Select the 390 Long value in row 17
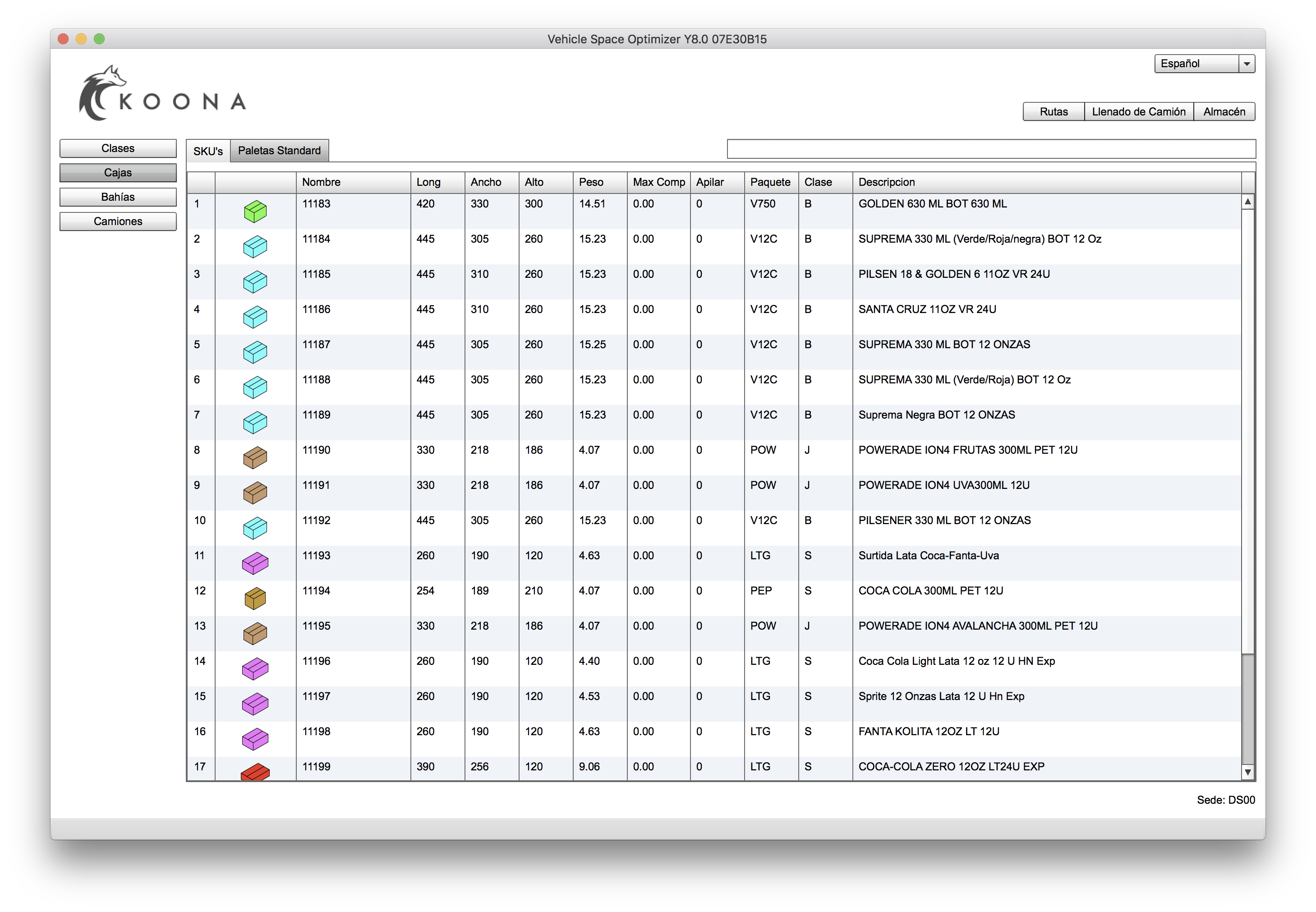The width and height of the screenshot is (1316, 912). click(425, 767)
